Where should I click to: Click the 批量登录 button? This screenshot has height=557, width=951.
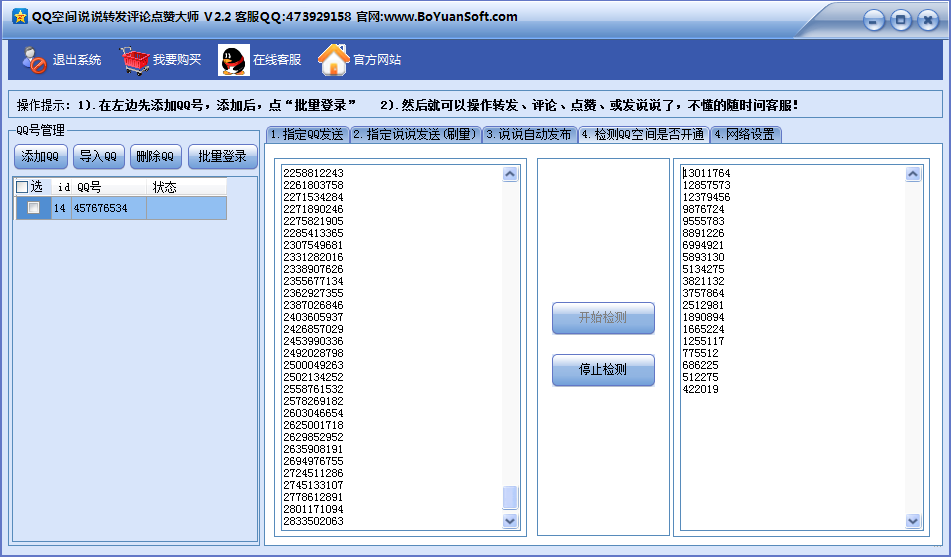[x=223, y=157]
